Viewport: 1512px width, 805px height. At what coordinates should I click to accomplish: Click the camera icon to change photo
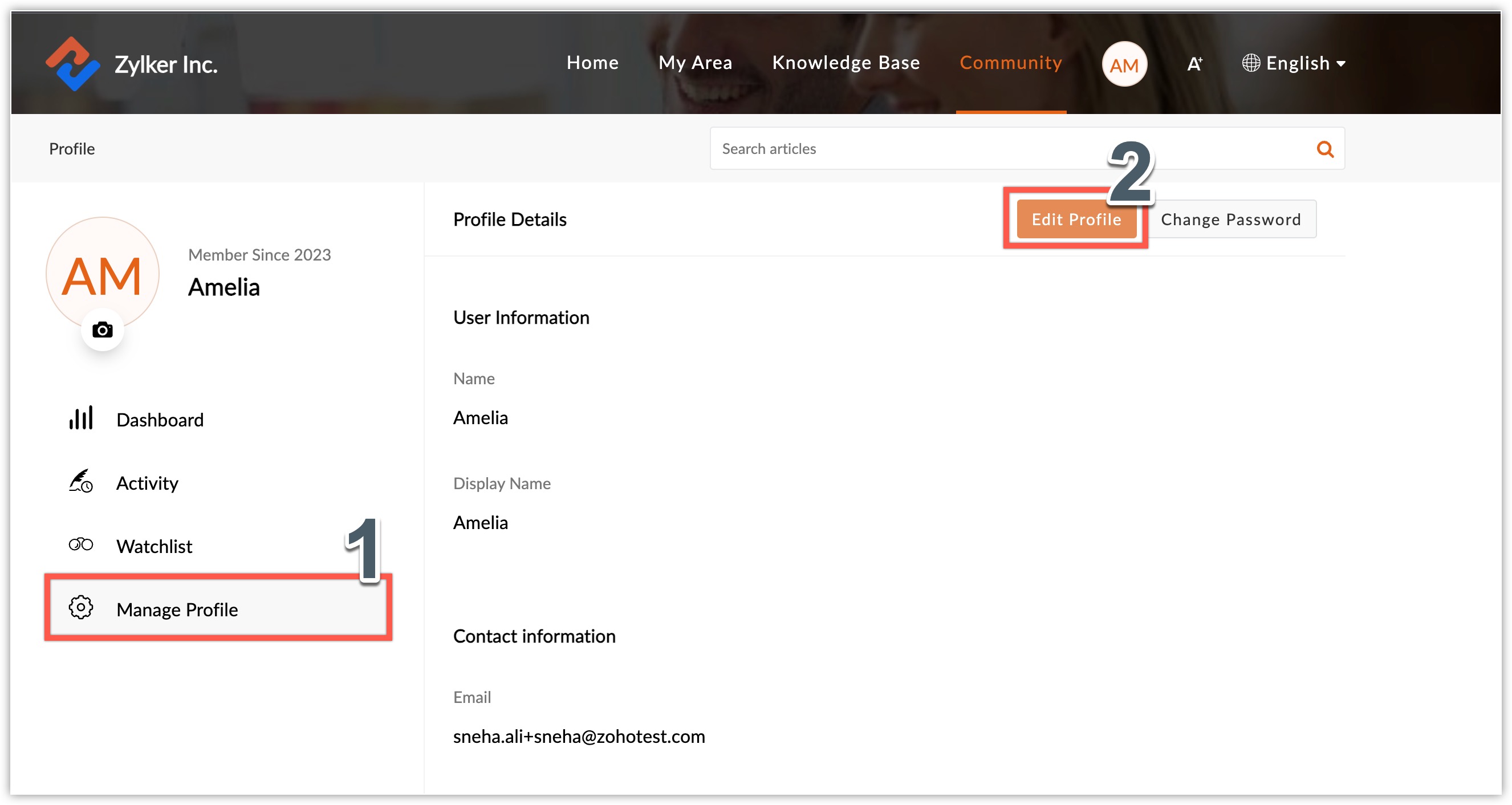click(102, 330)
